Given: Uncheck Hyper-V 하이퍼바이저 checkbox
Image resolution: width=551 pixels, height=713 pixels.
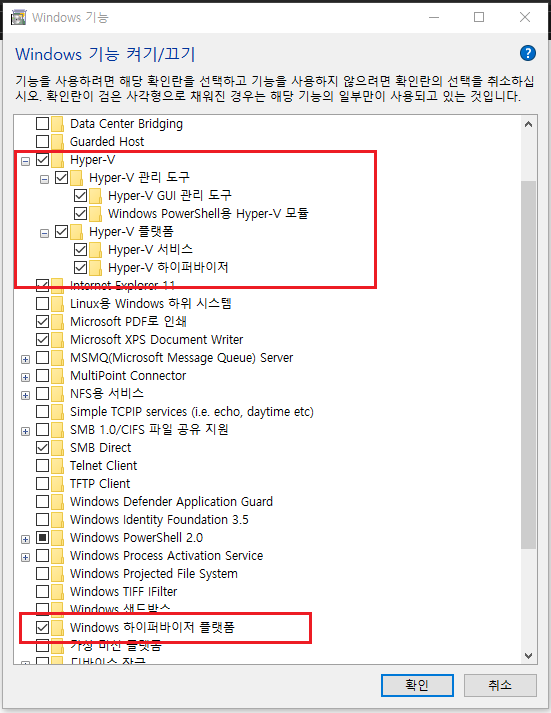Looking at the screenshot, I should [x=80, y=267].
